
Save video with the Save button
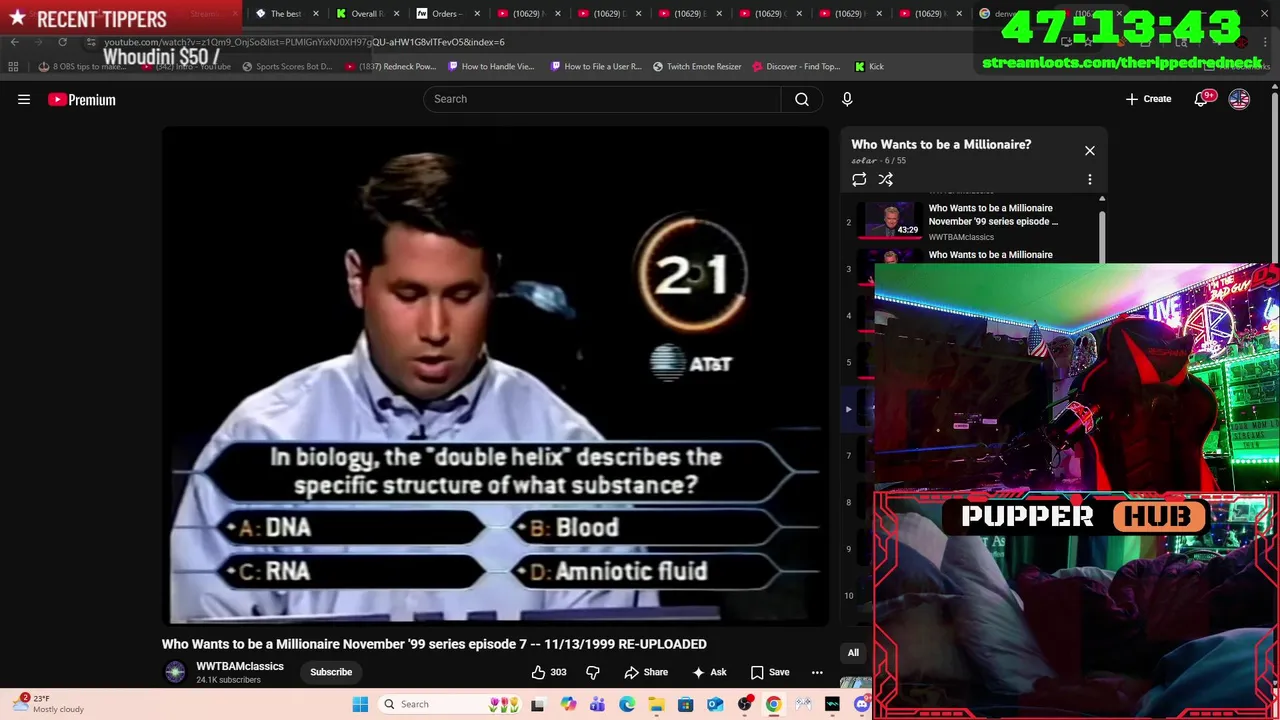[x=769, y=672]
